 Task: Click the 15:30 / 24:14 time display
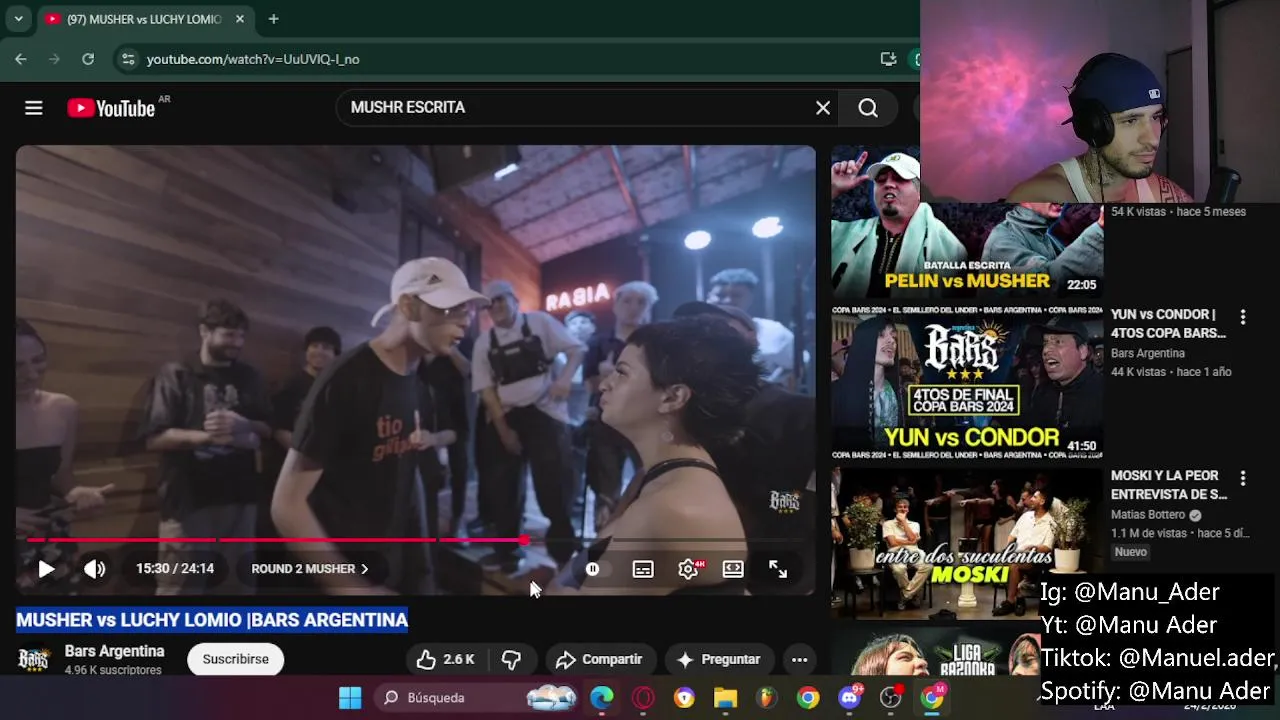[x=175, y=569]
